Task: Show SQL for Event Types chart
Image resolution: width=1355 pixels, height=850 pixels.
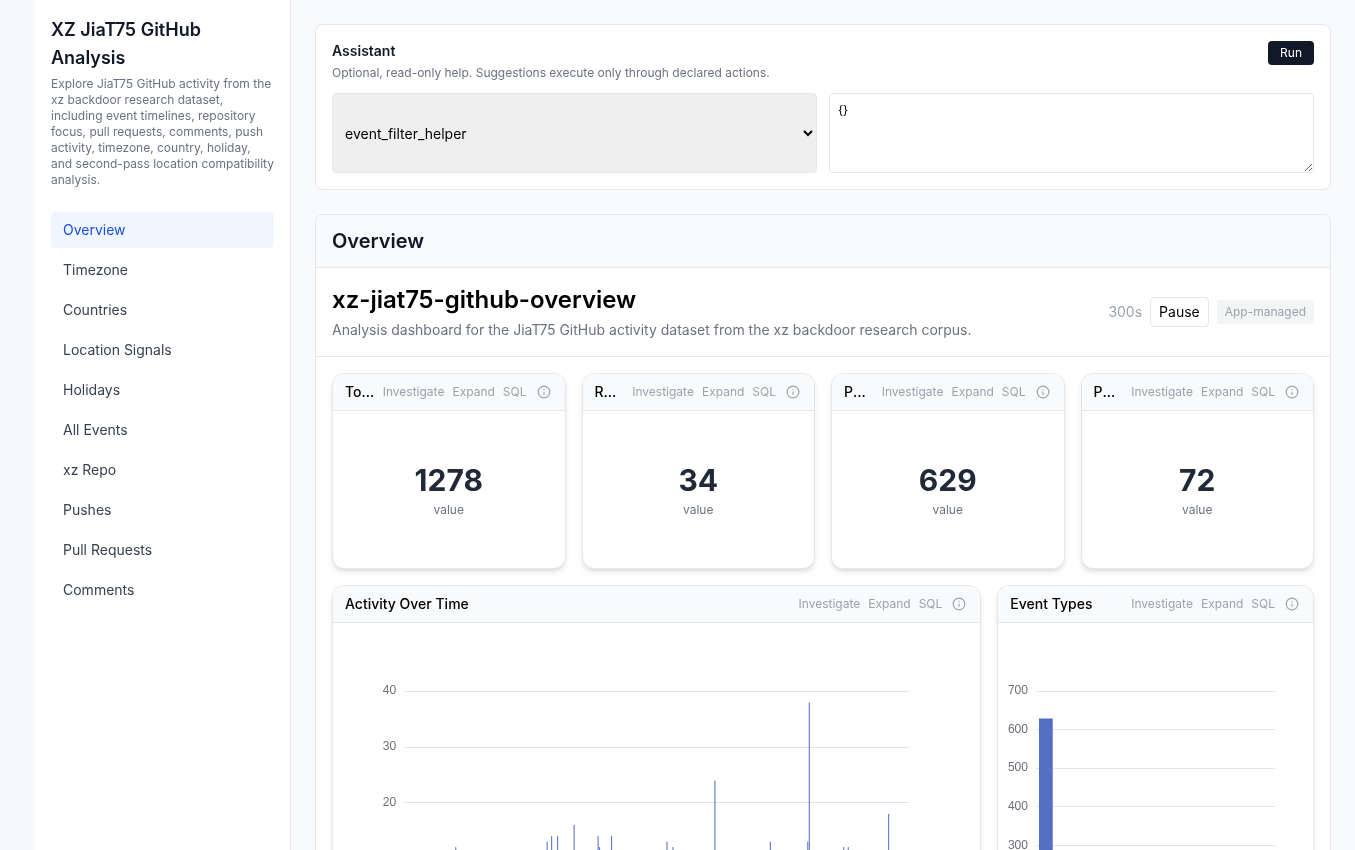Action: coord(1263,604)
